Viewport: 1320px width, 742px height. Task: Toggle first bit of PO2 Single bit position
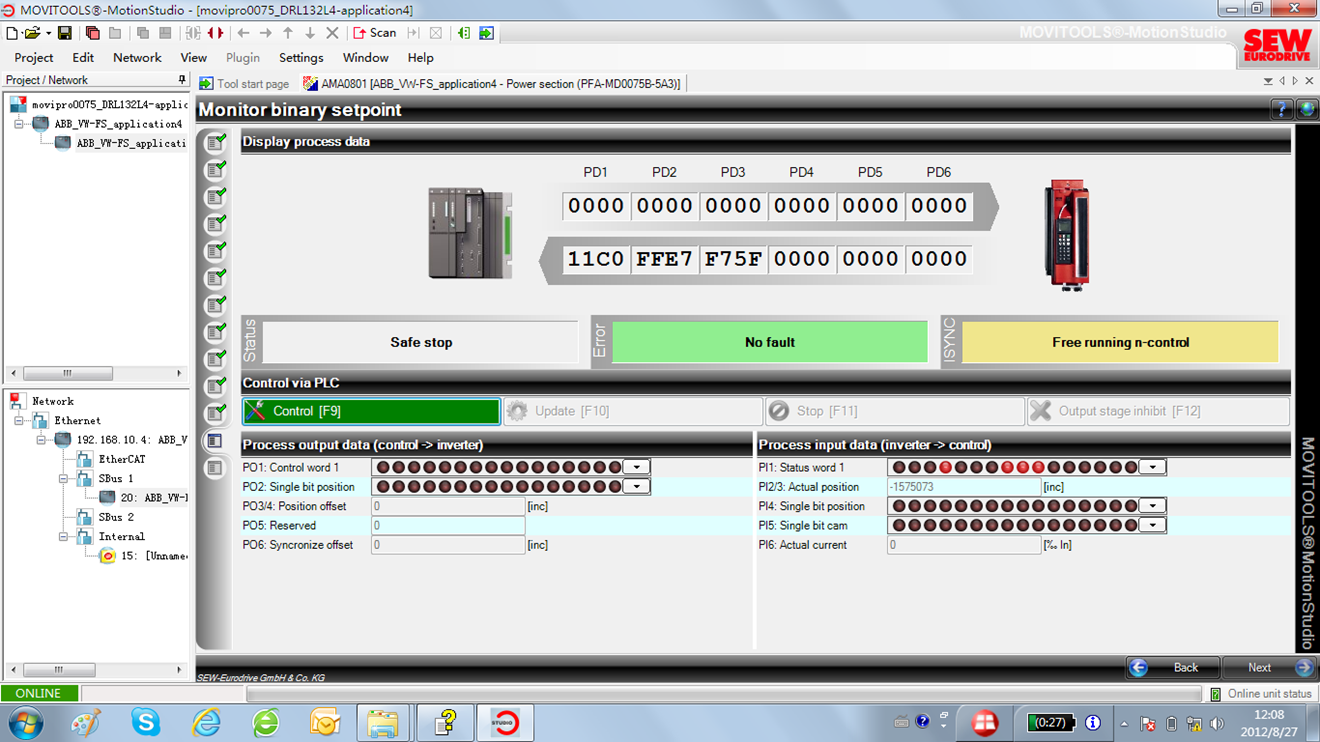pos(383,487)
